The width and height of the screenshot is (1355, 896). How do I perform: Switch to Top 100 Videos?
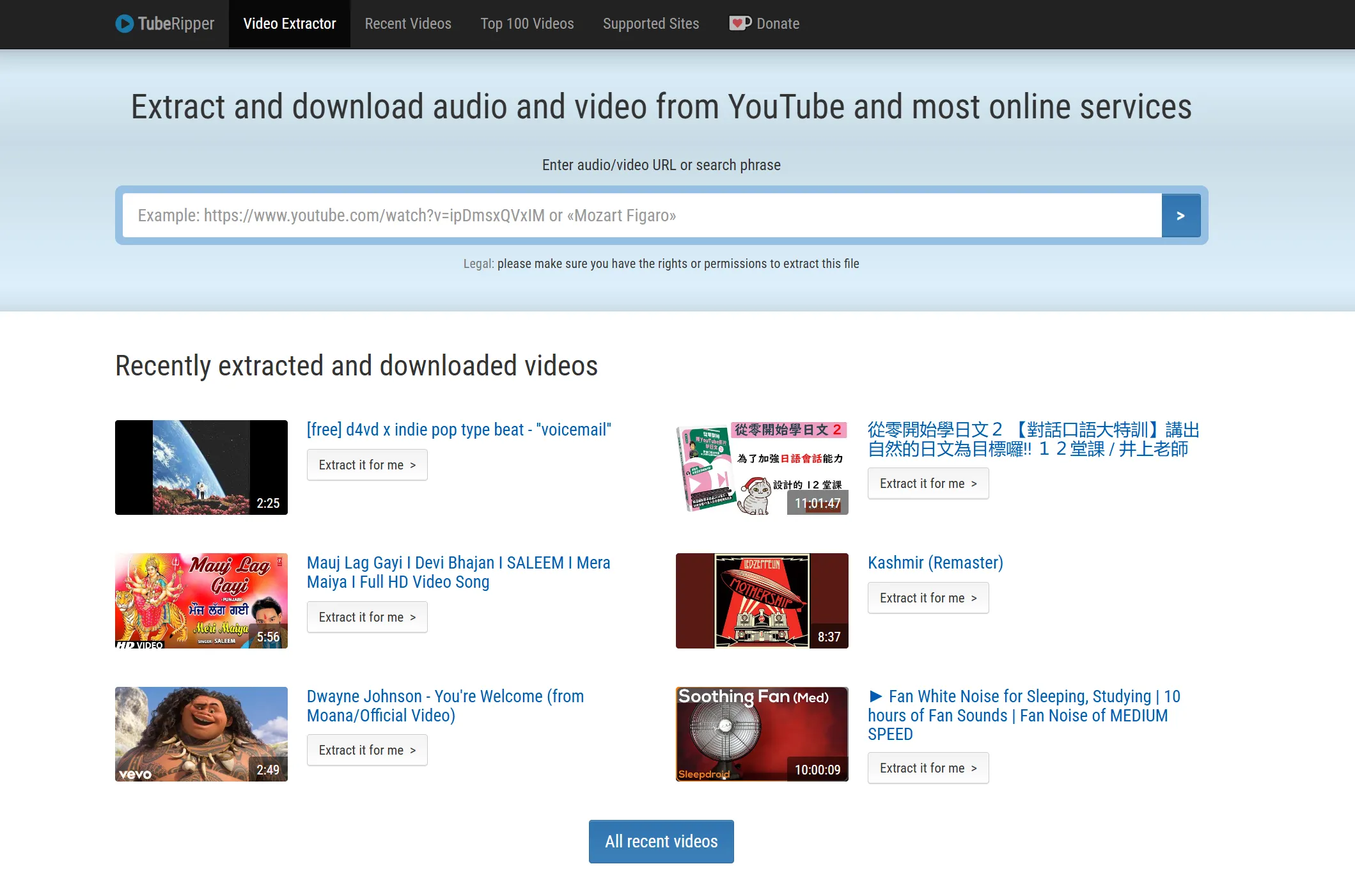[x=527, y=24]
